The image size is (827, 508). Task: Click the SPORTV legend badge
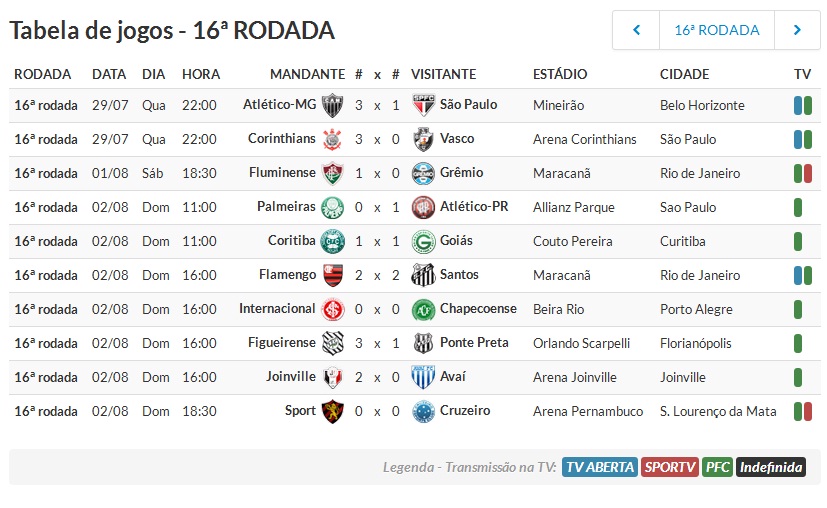coord(669,467)
